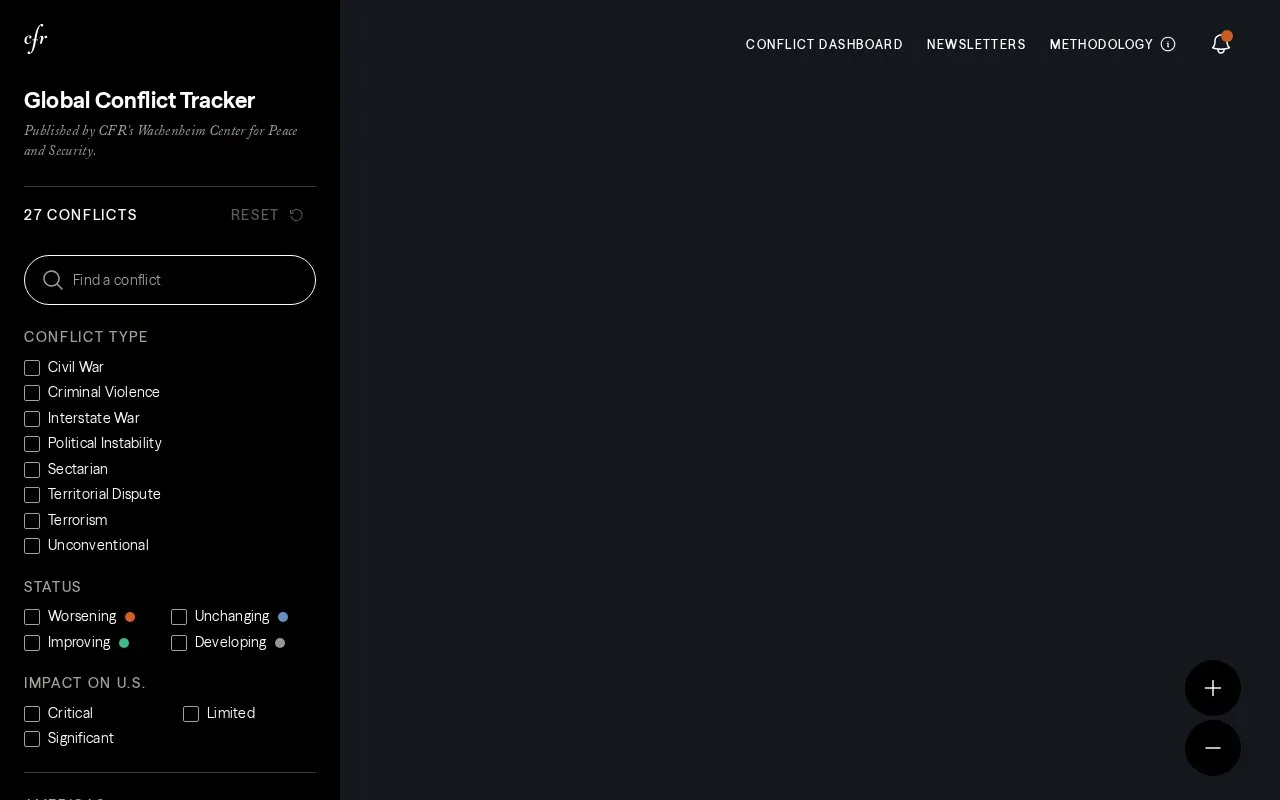Click the search magnifier icon
The image size is (1280, 800).
53,280
